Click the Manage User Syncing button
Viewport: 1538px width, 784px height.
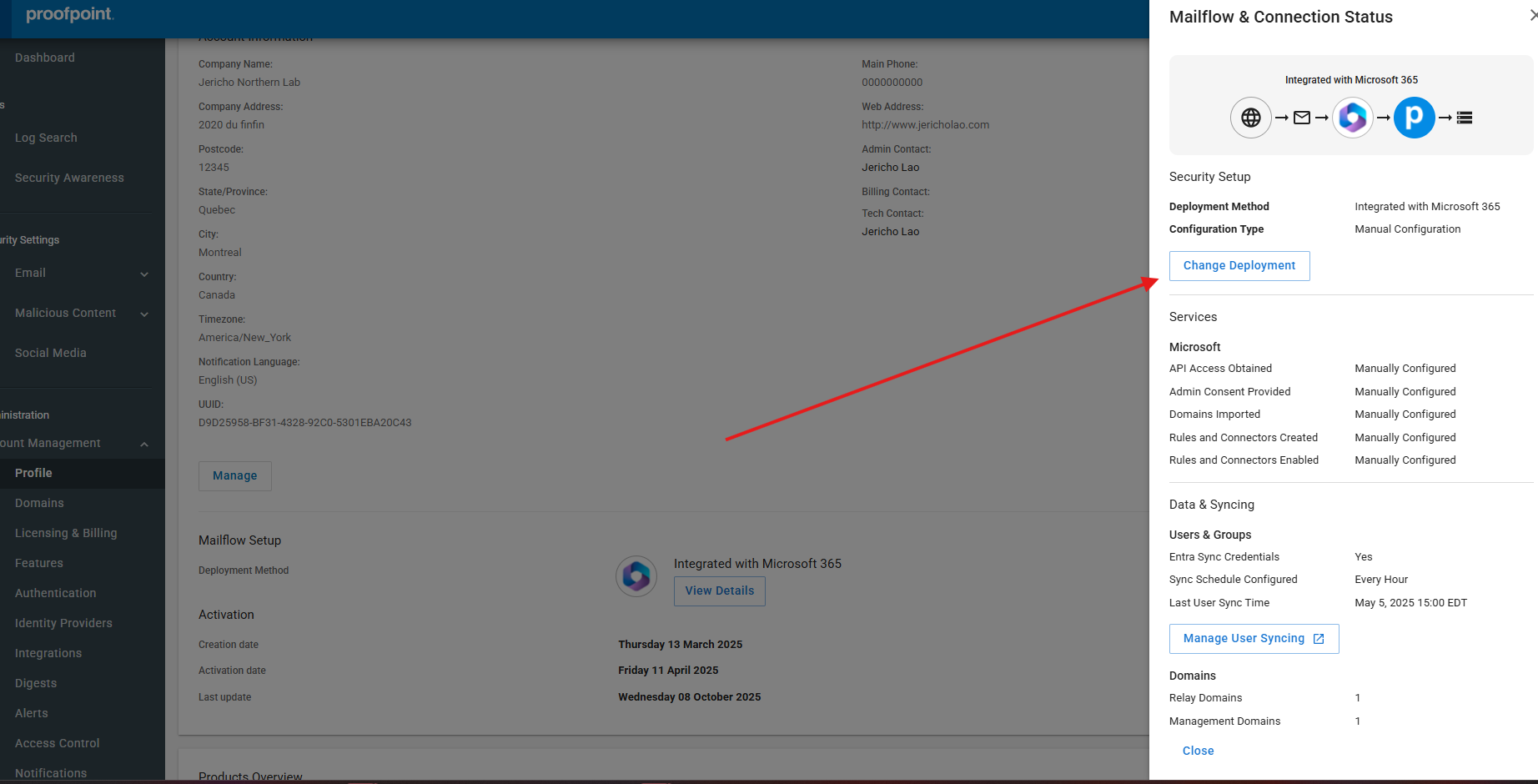1254,639
